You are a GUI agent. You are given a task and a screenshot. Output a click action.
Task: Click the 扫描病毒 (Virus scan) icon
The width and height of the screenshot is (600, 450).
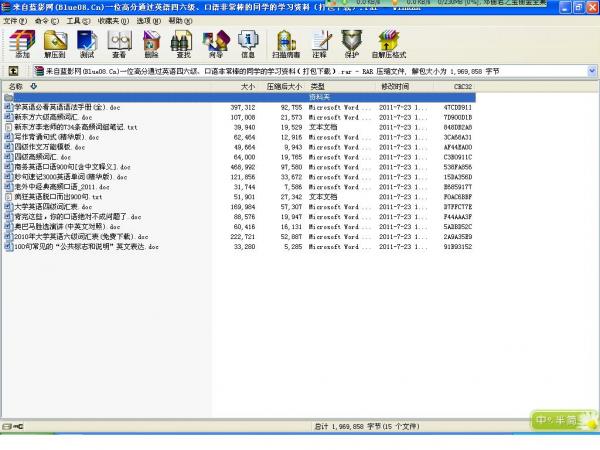coord(286,44)
